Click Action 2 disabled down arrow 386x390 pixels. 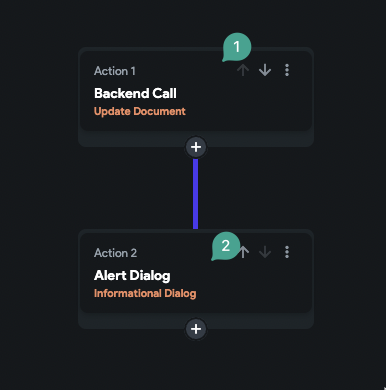coord(265,252)
